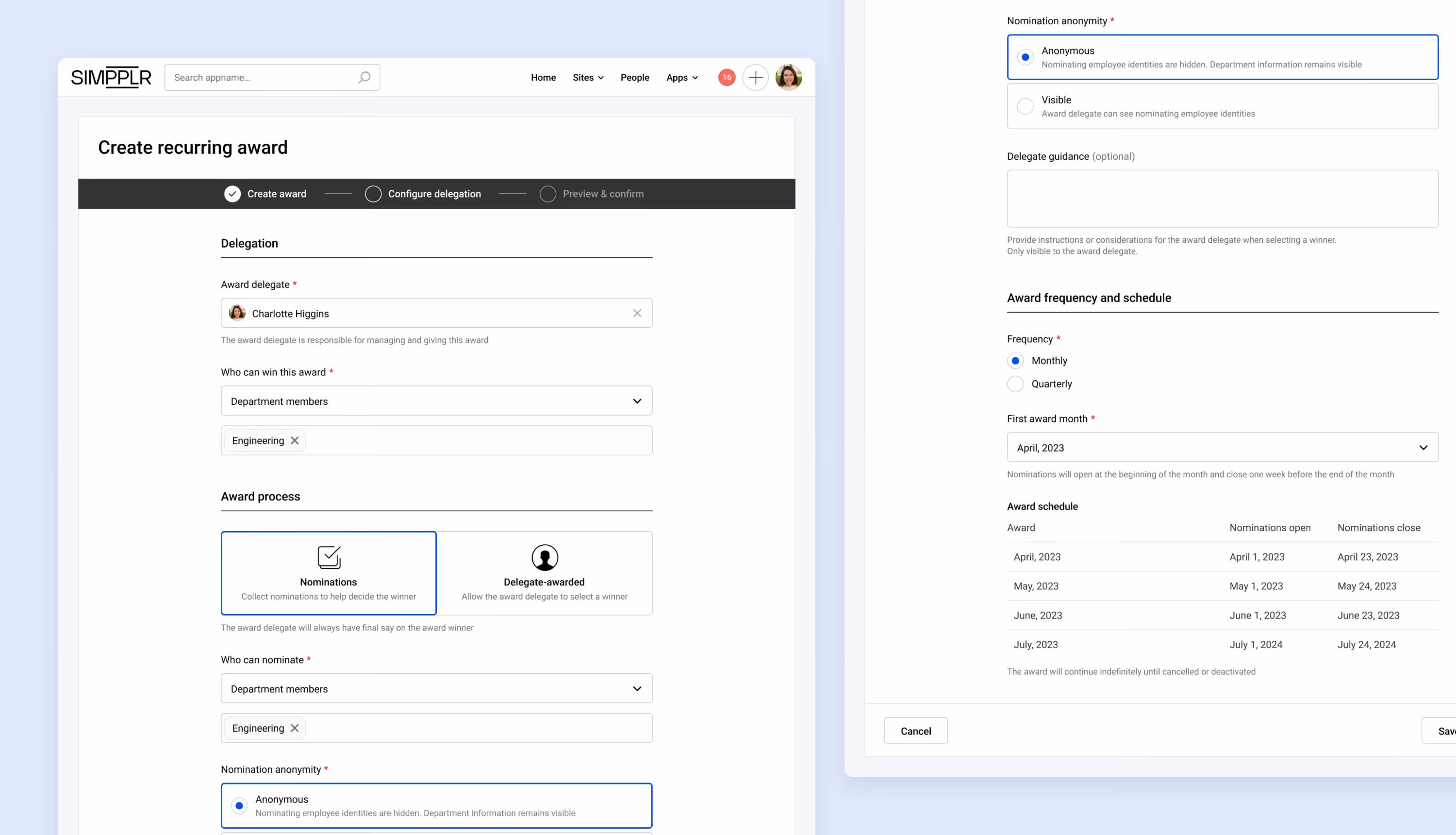
Task: Click the Cancel button
Action: pyautogui.click(x=915, y=731)
